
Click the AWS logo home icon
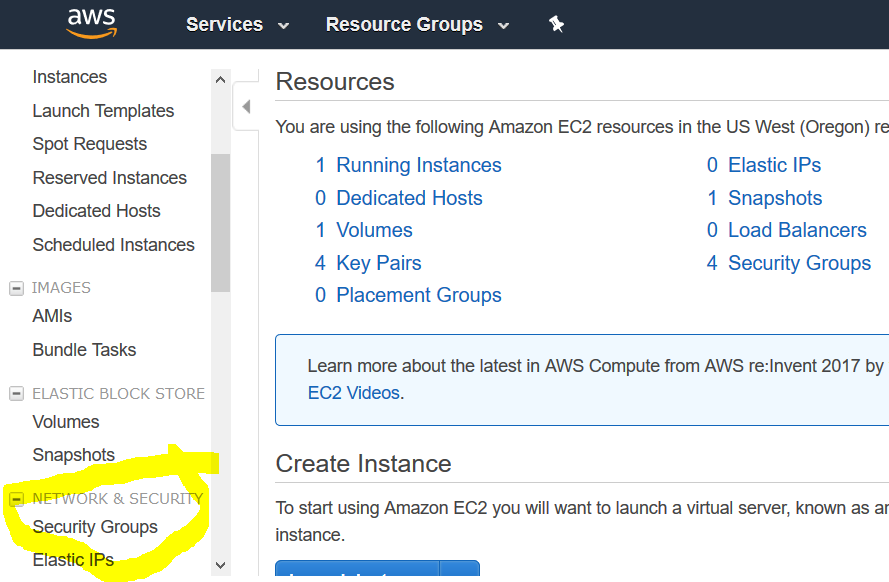tap(91, 23)
